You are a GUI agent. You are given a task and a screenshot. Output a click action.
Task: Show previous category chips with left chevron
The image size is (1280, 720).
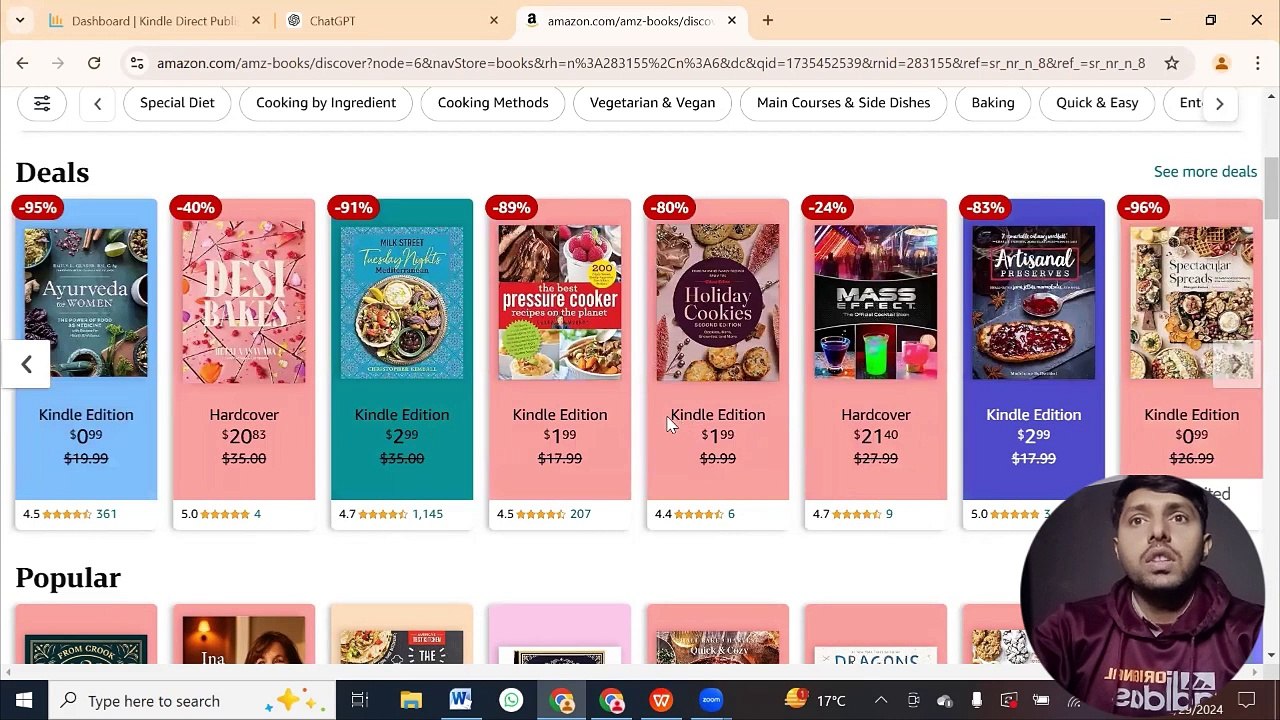pos(97,103)
